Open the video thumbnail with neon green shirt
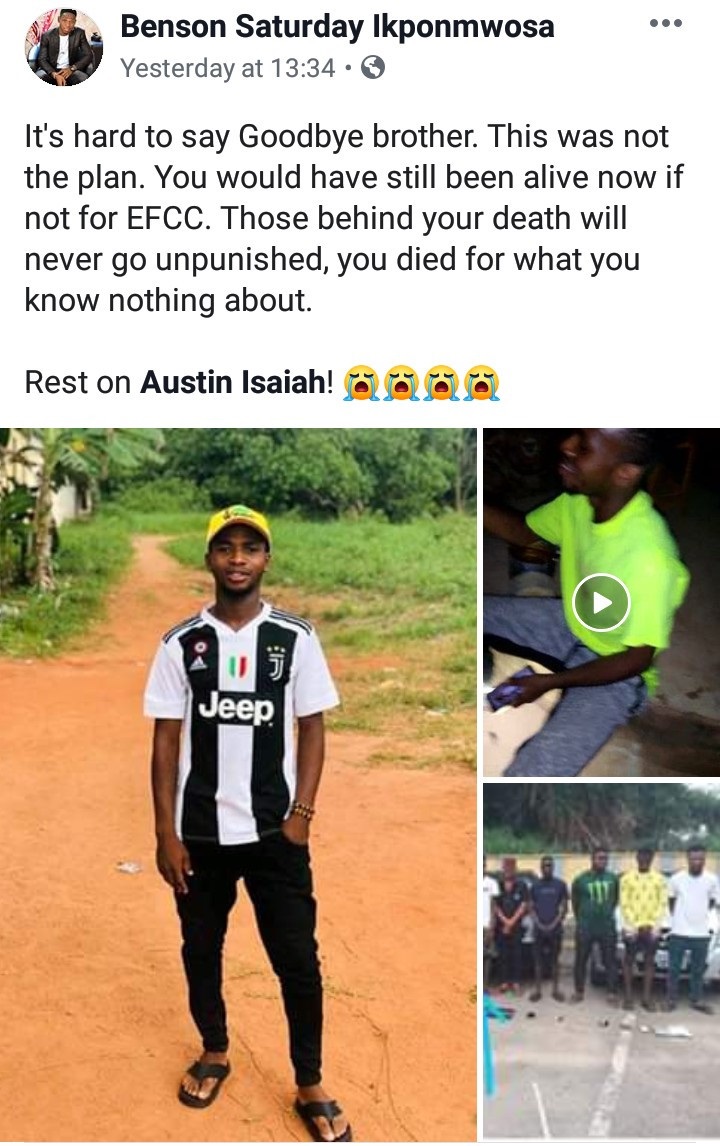Viewport: 720px width, 1146px height. 602,602
